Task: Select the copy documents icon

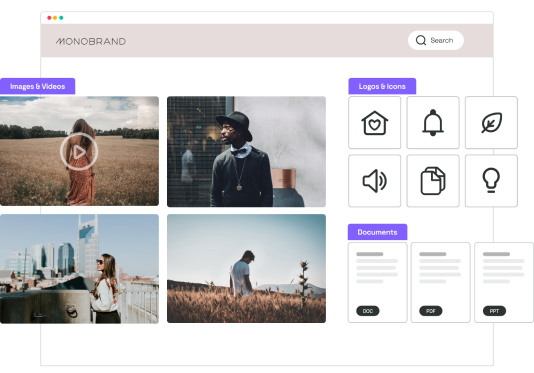Action: click(x=433, y=181)
